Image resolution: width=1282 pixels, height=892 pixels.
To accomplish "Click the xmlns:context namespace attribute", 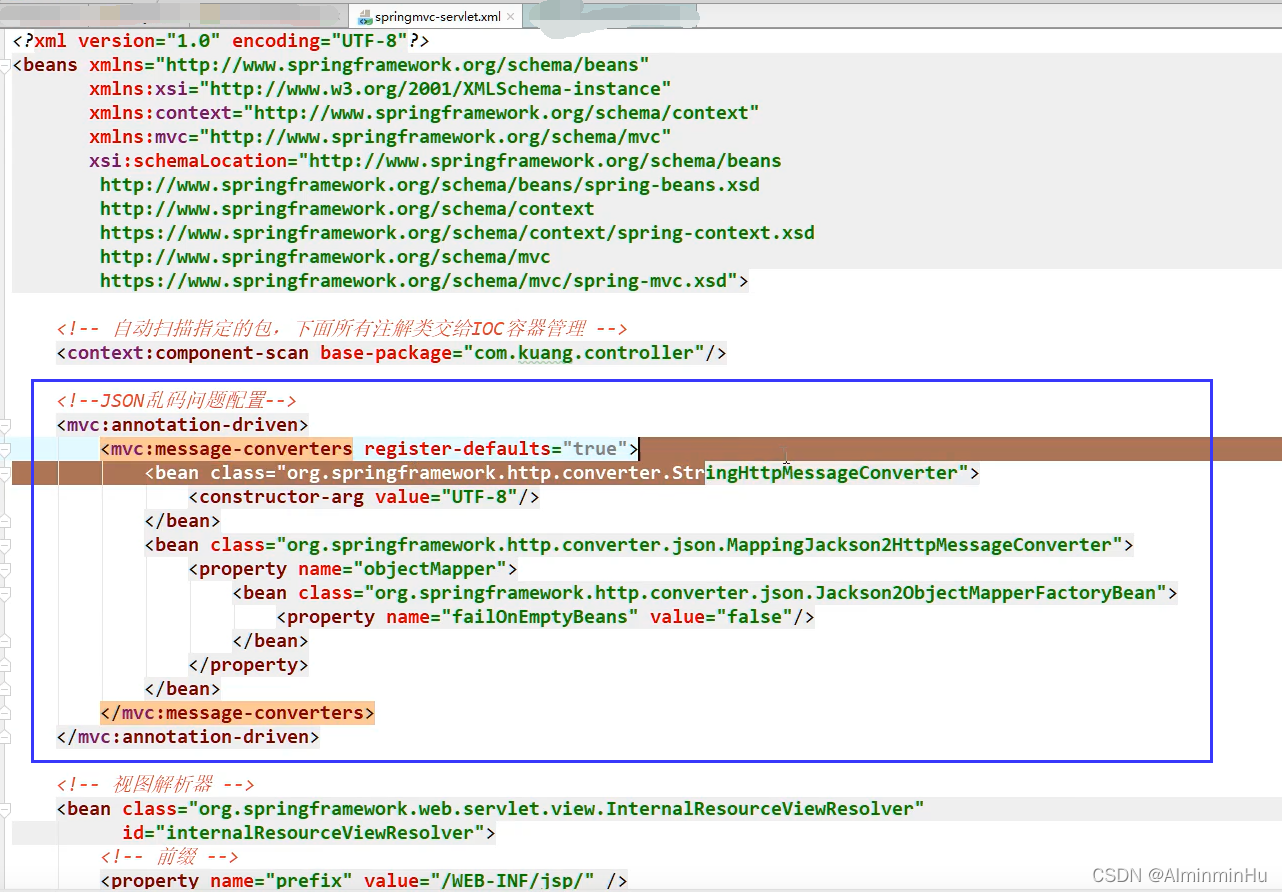I will pyautogui.click(x=424, y=113).
